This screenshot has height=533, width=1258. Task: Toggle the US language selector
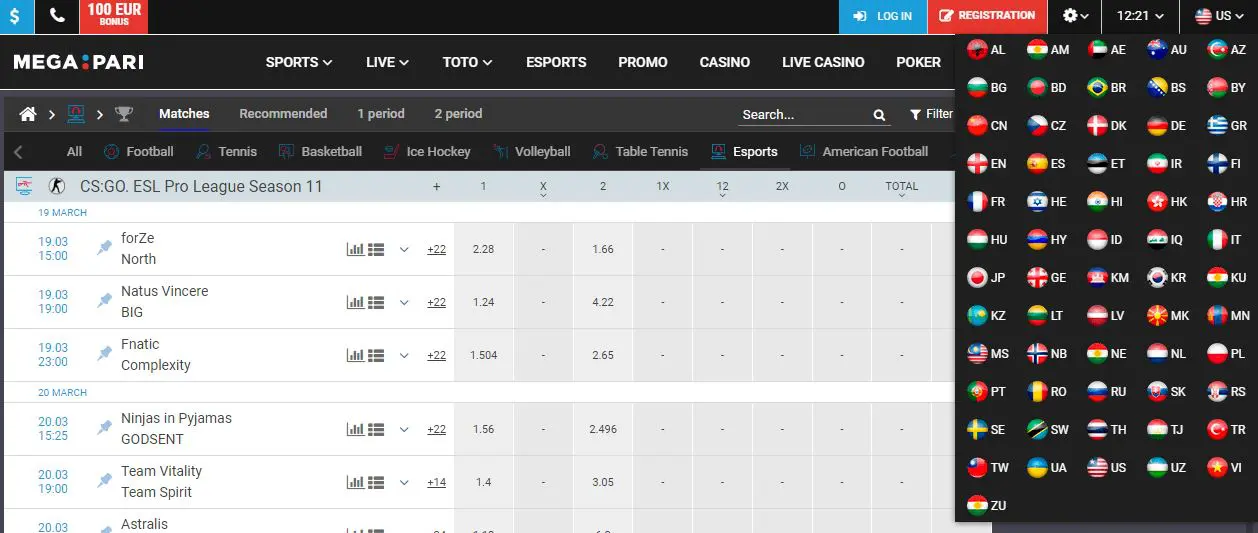(1218, 16)
